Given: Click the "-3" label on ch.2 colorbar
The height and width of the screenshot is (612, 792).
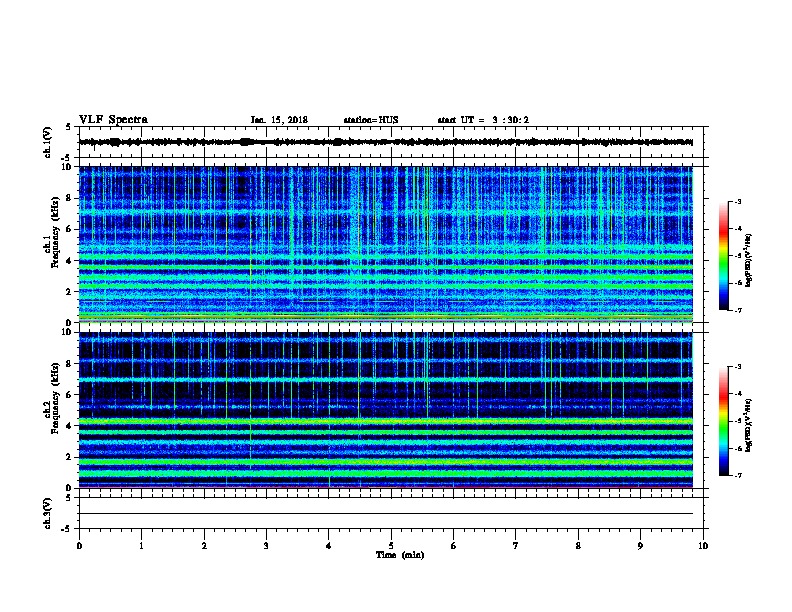Looking at the screenshot, I should point(738,367).
